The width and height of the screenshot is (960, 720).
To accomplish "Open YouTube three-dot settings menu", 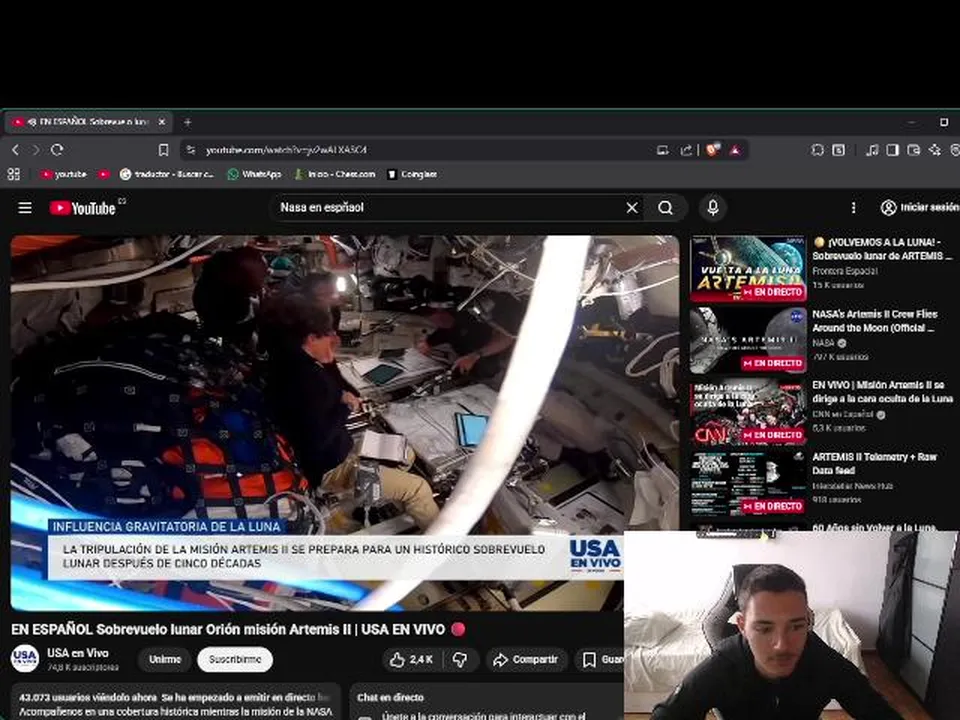I will 853,208.
